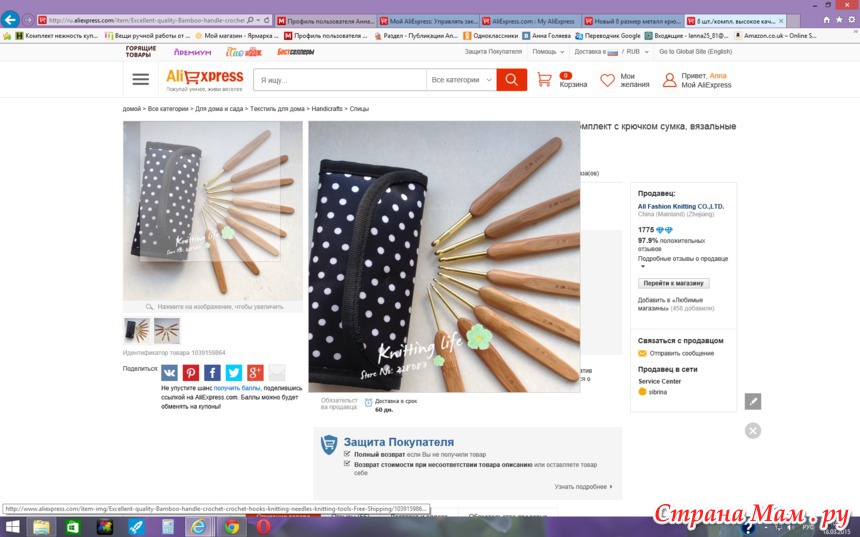Add store via 'Добавить в «Любимые магазины»'
The height and width of the screenshot is (537, 860).
(670, 304)
